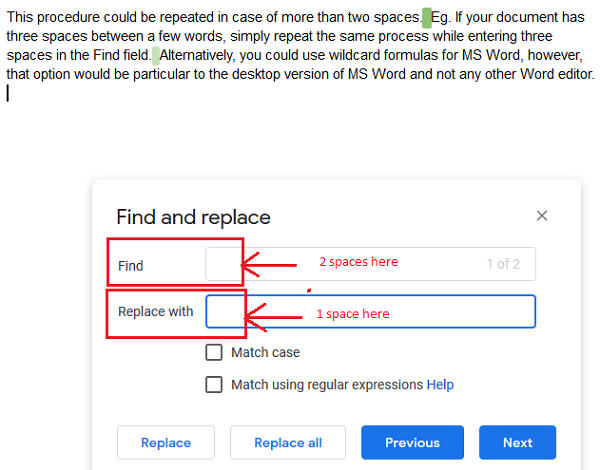The height and width of the screenshot is (470, 600).
Task: Click the highlighted space before "Alternatively"
Action: click(156, 55)
